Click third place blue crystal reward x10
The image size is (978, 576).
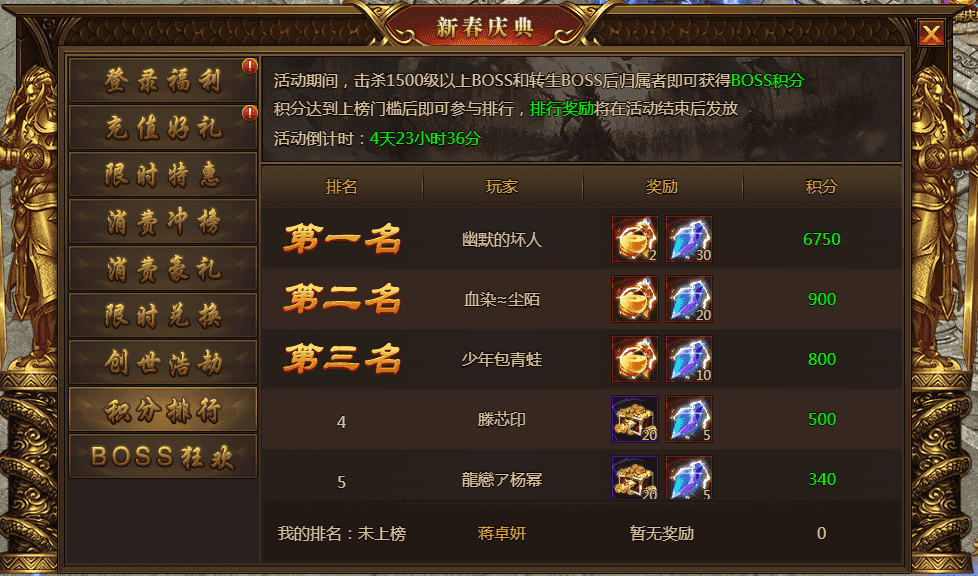[x=689, y=359]
